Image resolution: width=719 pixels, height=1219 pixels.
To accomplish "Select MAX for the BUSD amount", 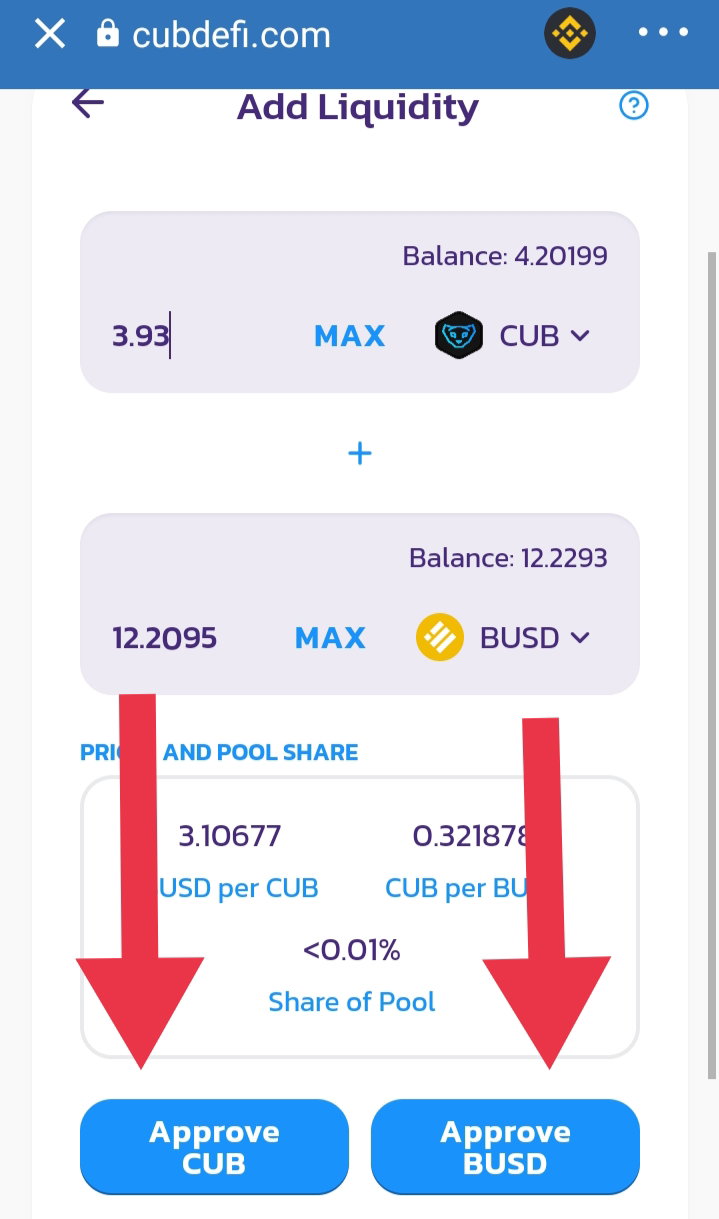I will pos(330,638).
